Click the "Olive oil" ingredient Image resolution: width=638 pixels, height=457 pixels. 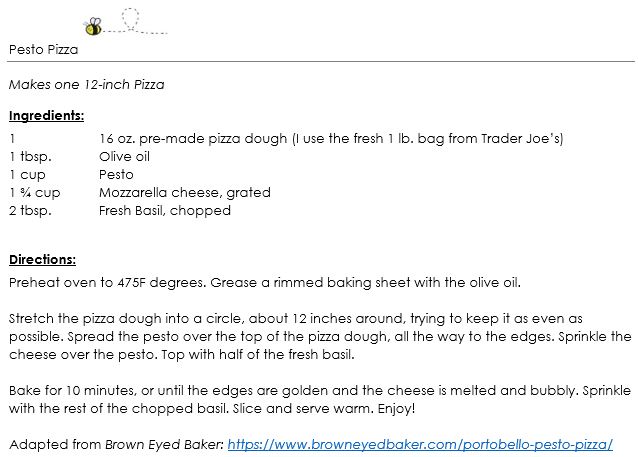(x=125, y=157)
